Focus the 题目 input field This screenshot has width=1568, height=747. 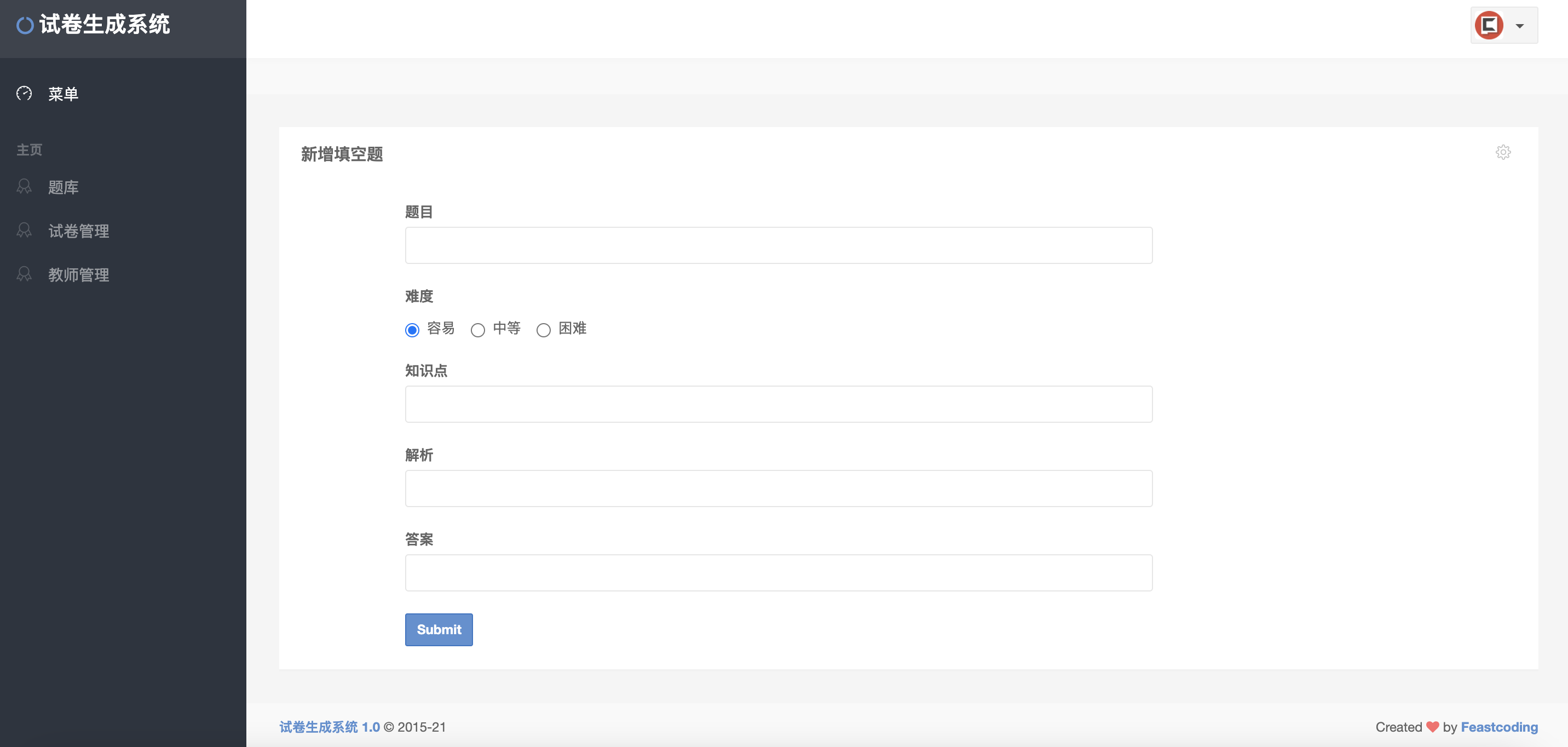779,245
